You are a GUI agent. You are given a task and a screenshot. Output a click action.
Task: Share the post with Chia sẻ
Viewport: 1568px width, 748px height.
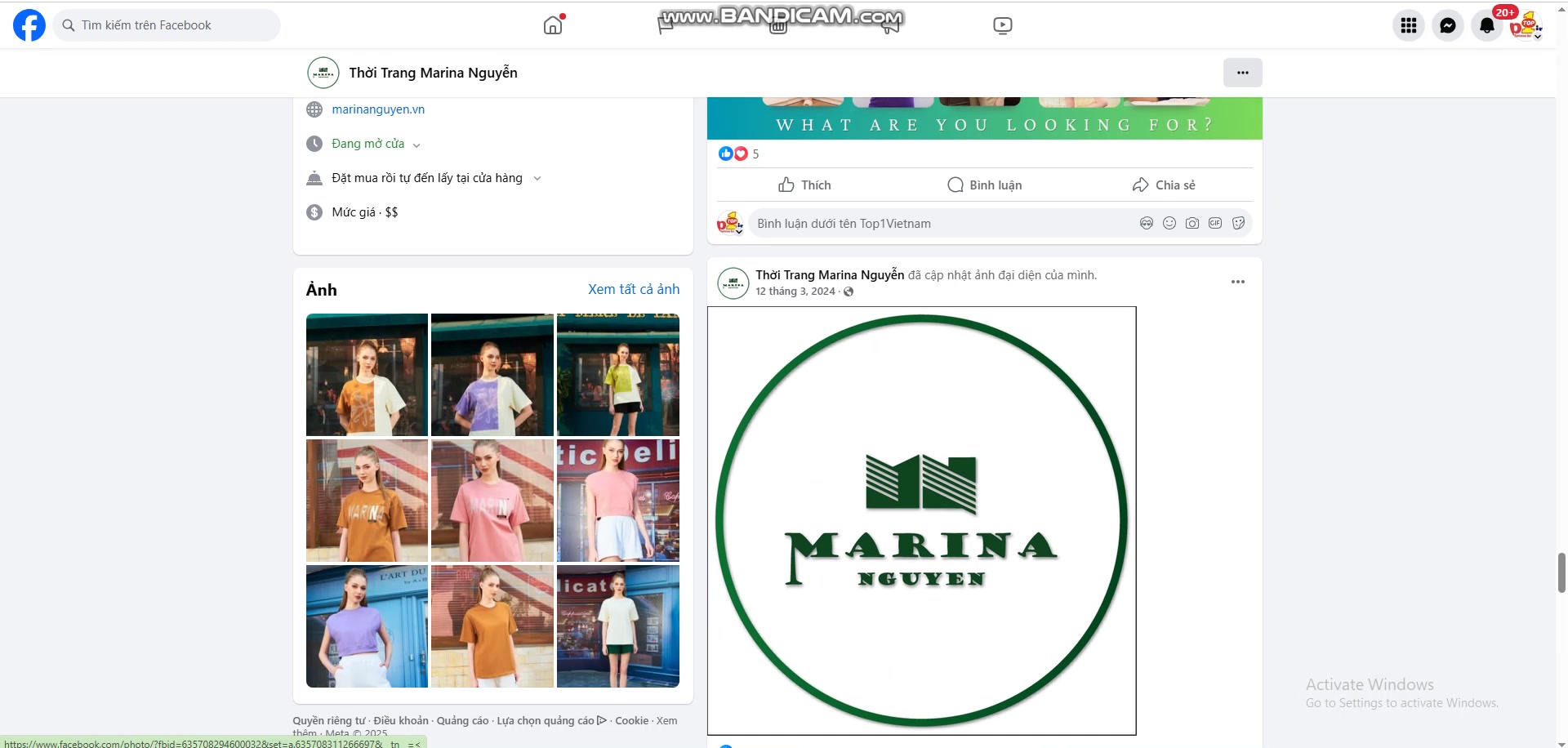coord(1164,185)
